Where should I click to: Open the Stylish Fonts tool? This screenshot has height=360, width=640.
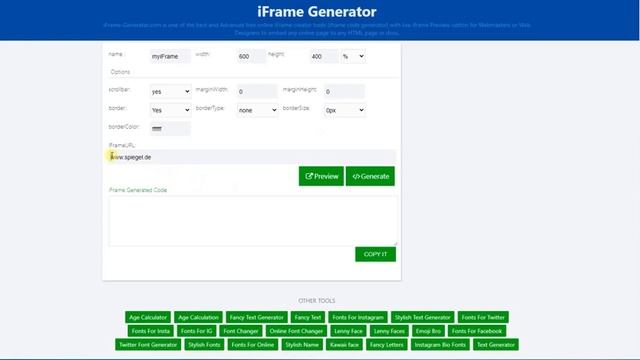tap(204, 345)
